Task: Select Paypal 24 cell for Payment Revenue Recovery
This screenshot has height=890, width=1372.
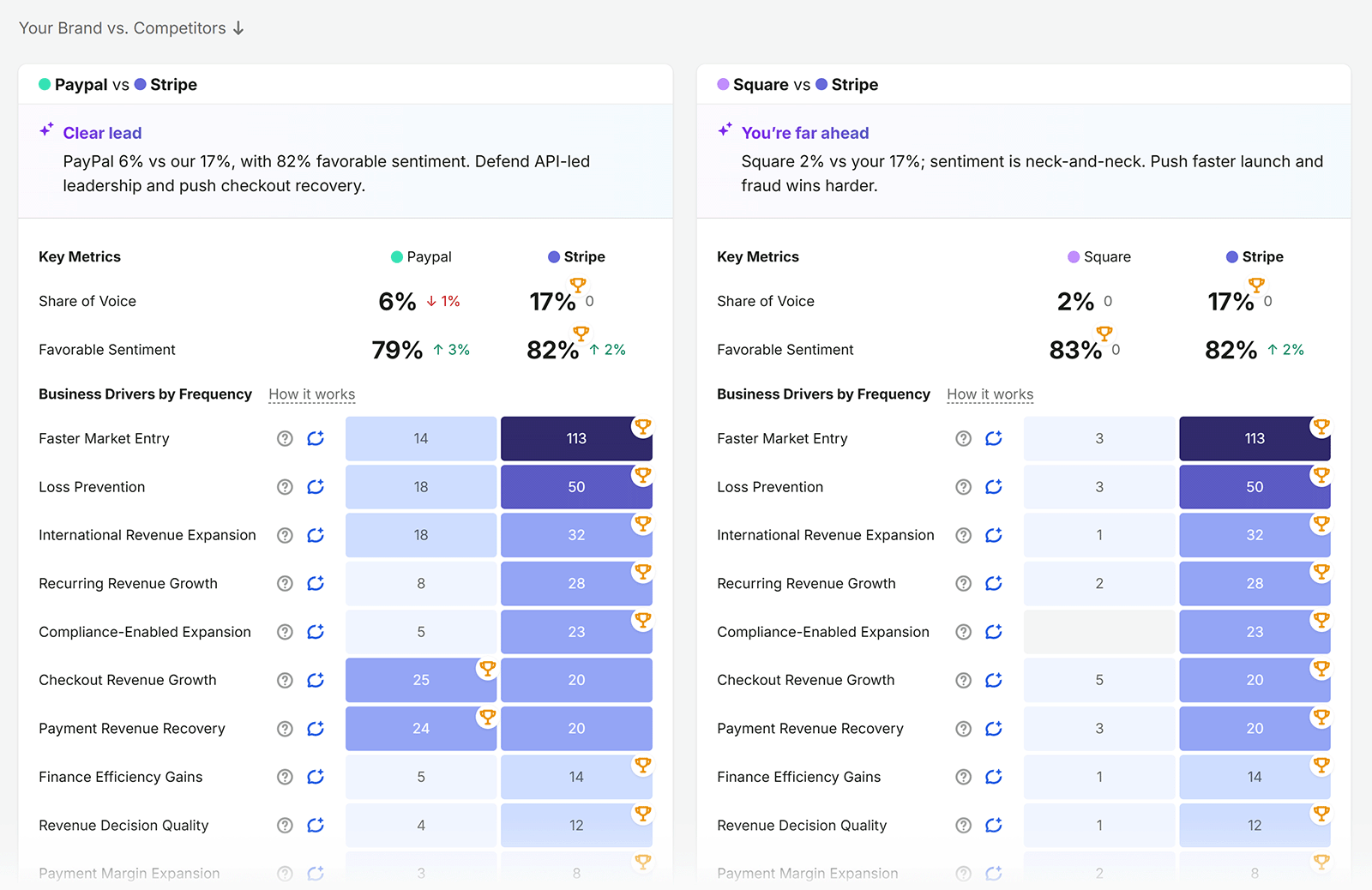Action: click(421, 729)
